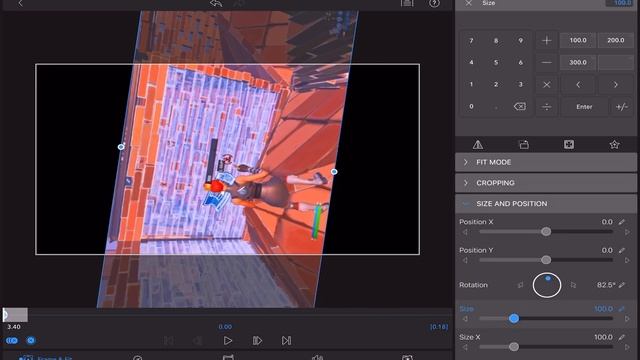The height and width of the screenshot is (360, 640).
Task: Open the help question mark icon
Action: (434, 3)
